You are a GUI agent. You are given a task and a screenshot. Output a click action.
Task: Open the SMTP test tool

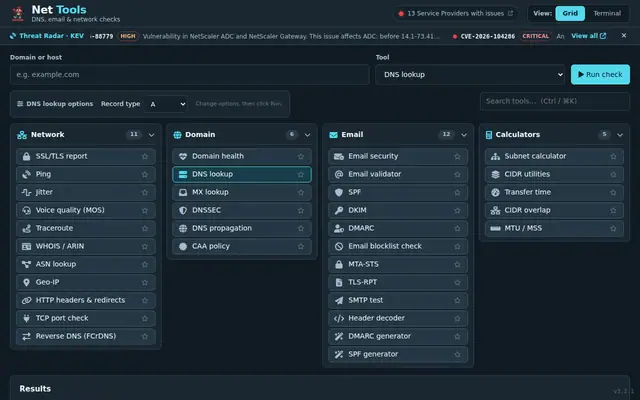point(398,300)
